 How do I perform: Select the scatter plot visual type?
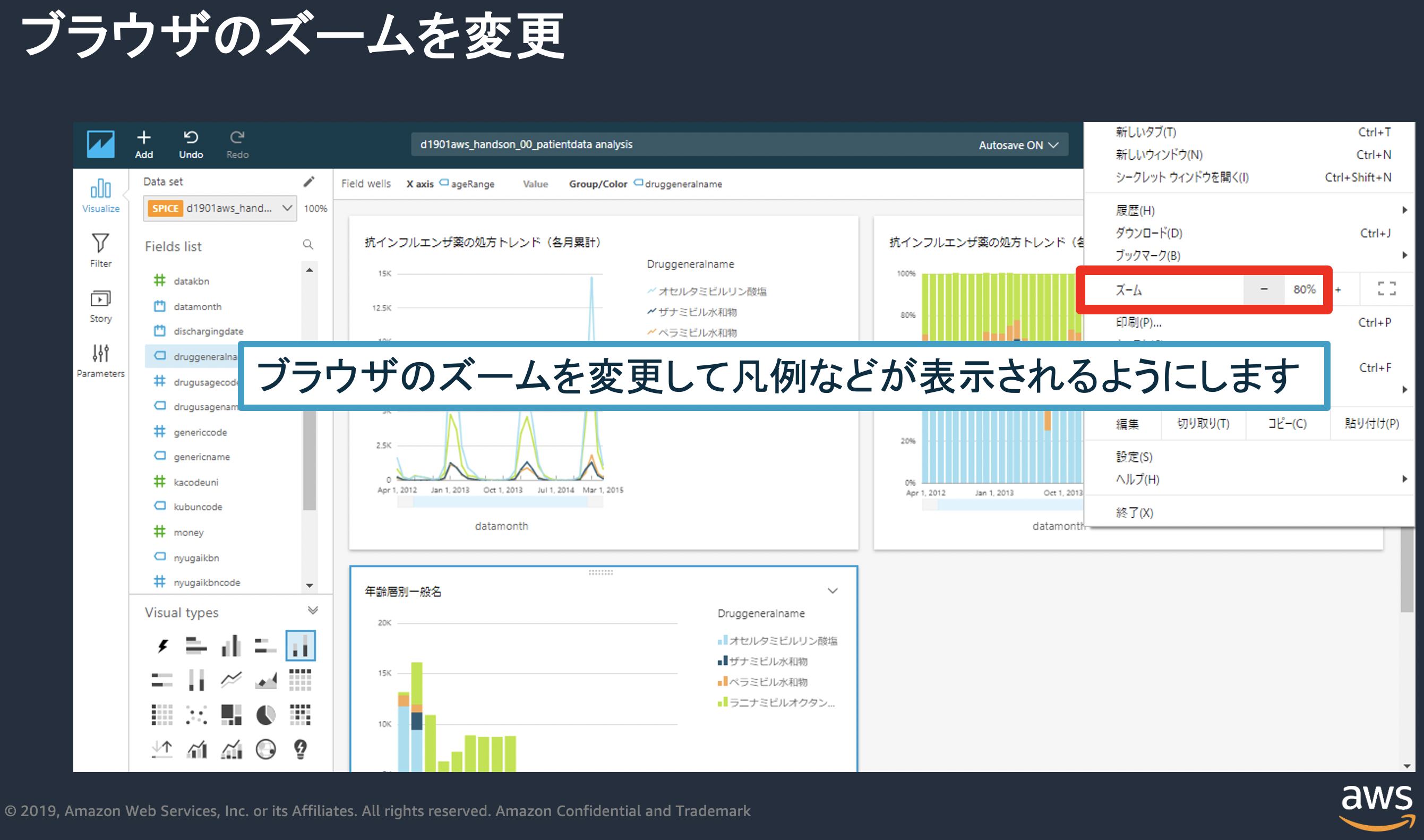click(196, 715)
